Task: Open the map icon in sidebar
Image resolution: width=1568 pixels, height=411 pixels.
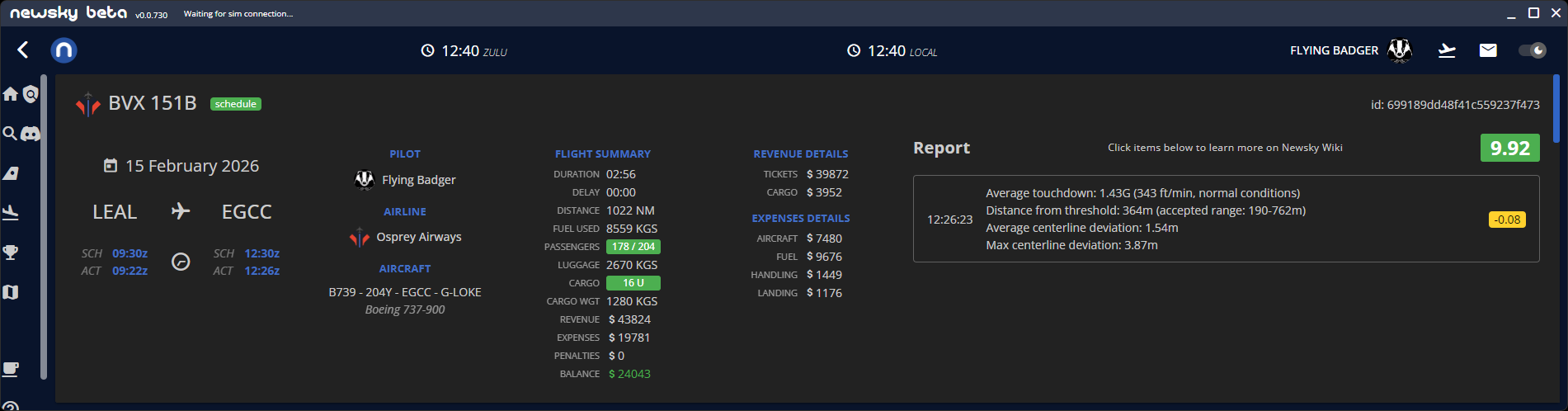Action: [11, 292]
